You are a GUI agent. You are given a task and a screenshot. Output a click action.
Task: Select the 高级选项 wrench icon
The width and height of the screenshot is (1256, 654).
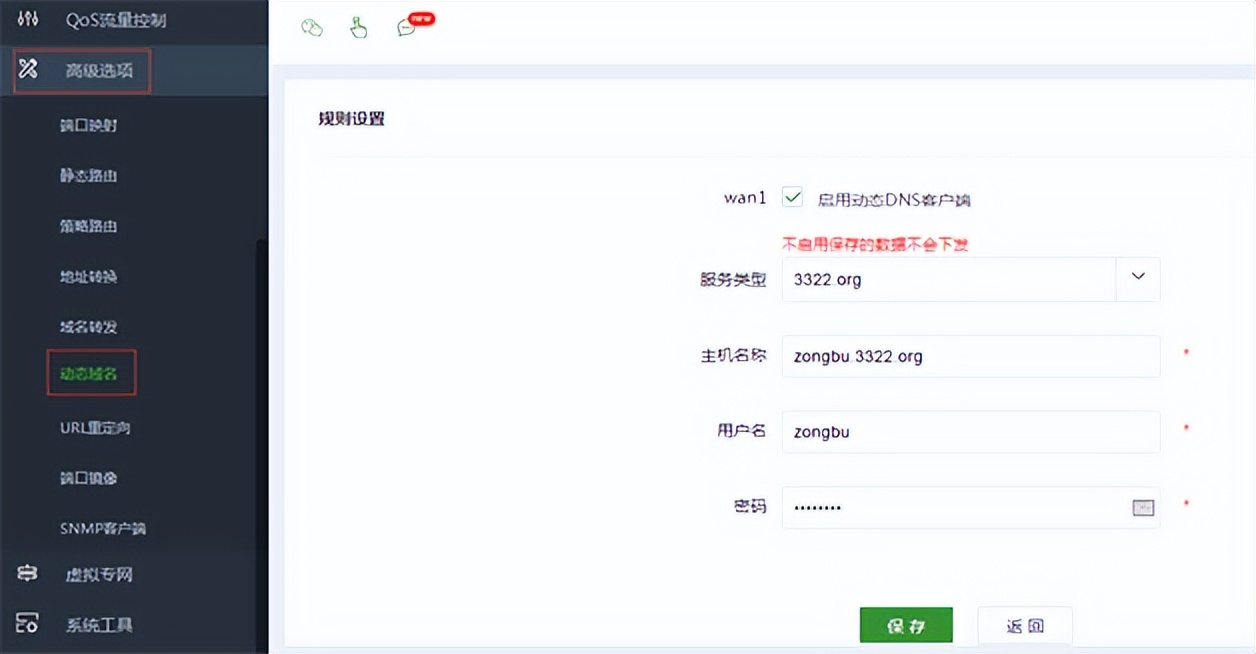point(29,70)
